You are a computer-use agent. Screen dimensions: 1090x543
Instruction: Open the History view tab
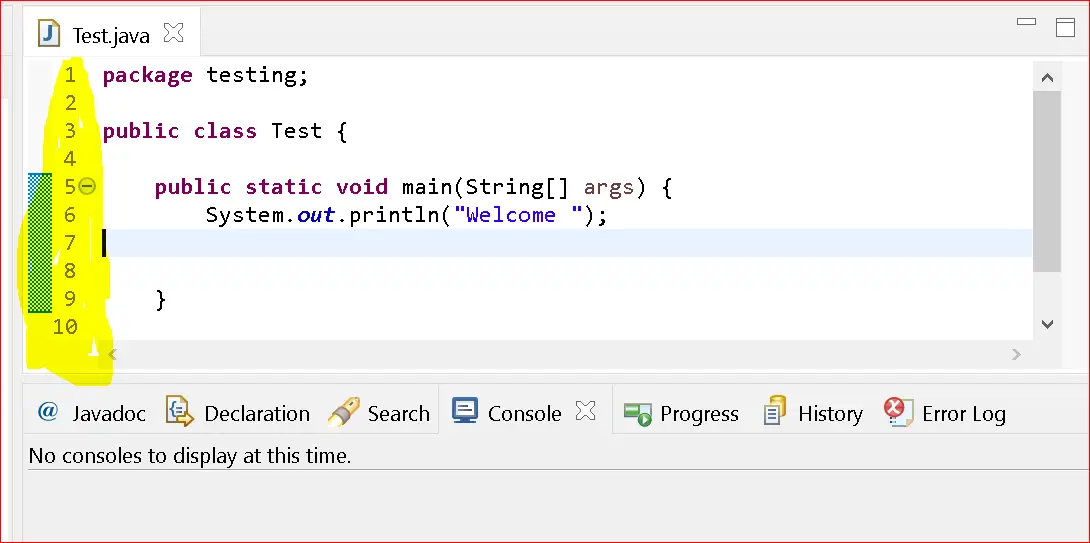(813, 413)
